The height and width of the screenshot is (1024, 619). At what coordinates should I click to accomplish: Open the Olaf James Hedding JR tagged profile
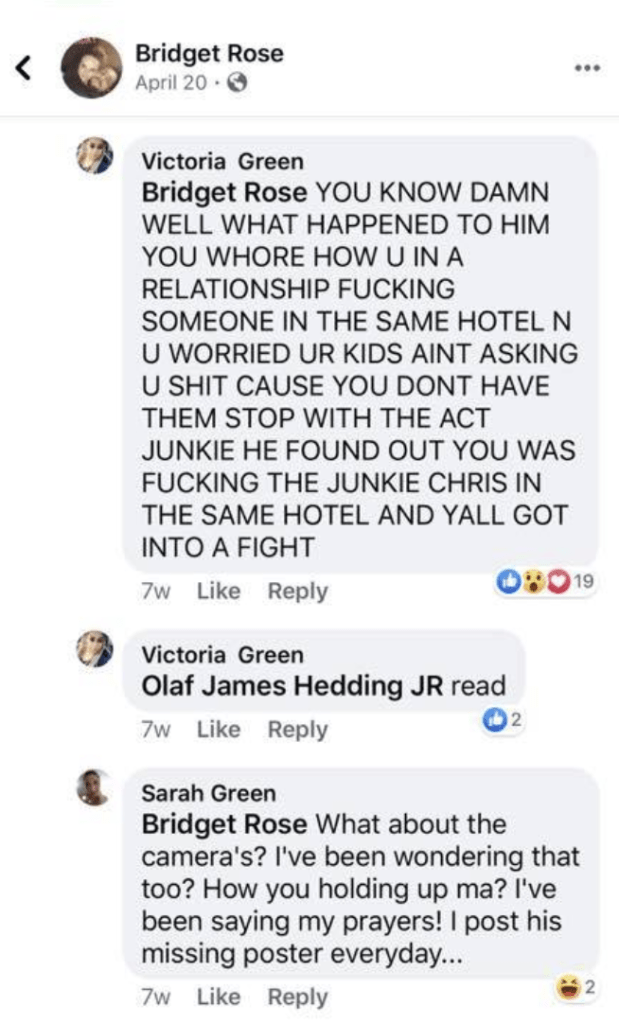point(293,686)
